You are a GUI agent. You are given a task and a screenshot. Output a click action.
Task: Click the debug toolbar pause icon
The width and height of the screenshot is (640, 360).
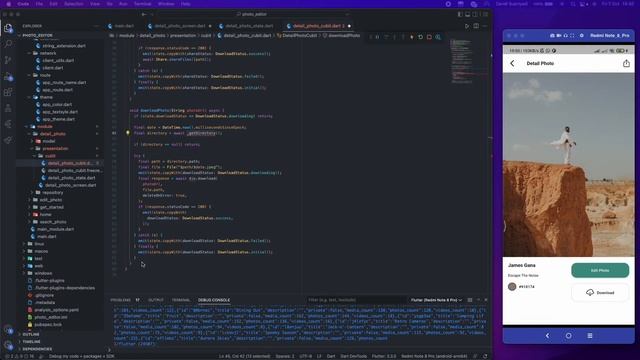(377, 37)
